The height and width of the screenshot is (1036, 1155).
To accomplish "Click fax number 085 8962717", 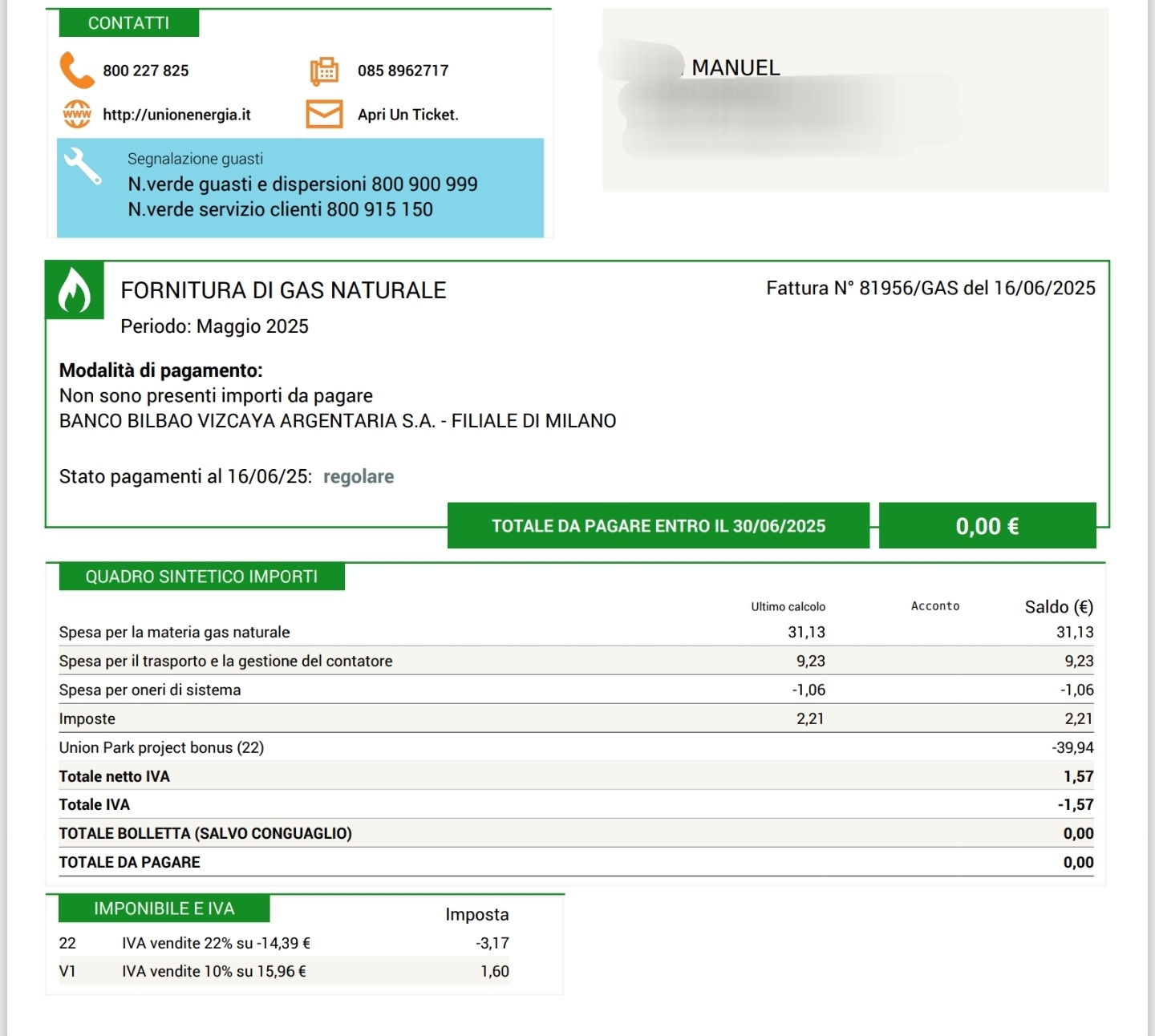I will click(x=403, y=71).
